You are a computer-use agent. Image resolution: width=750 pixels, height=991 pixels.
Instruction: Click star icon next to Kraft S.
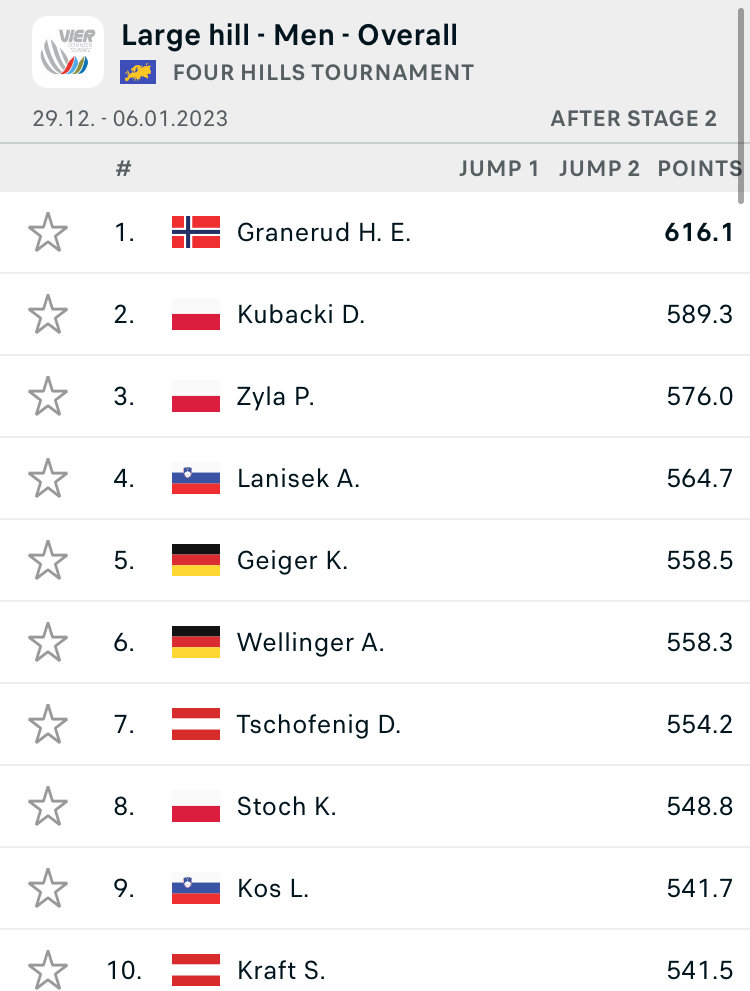click(x=48, y=970)
